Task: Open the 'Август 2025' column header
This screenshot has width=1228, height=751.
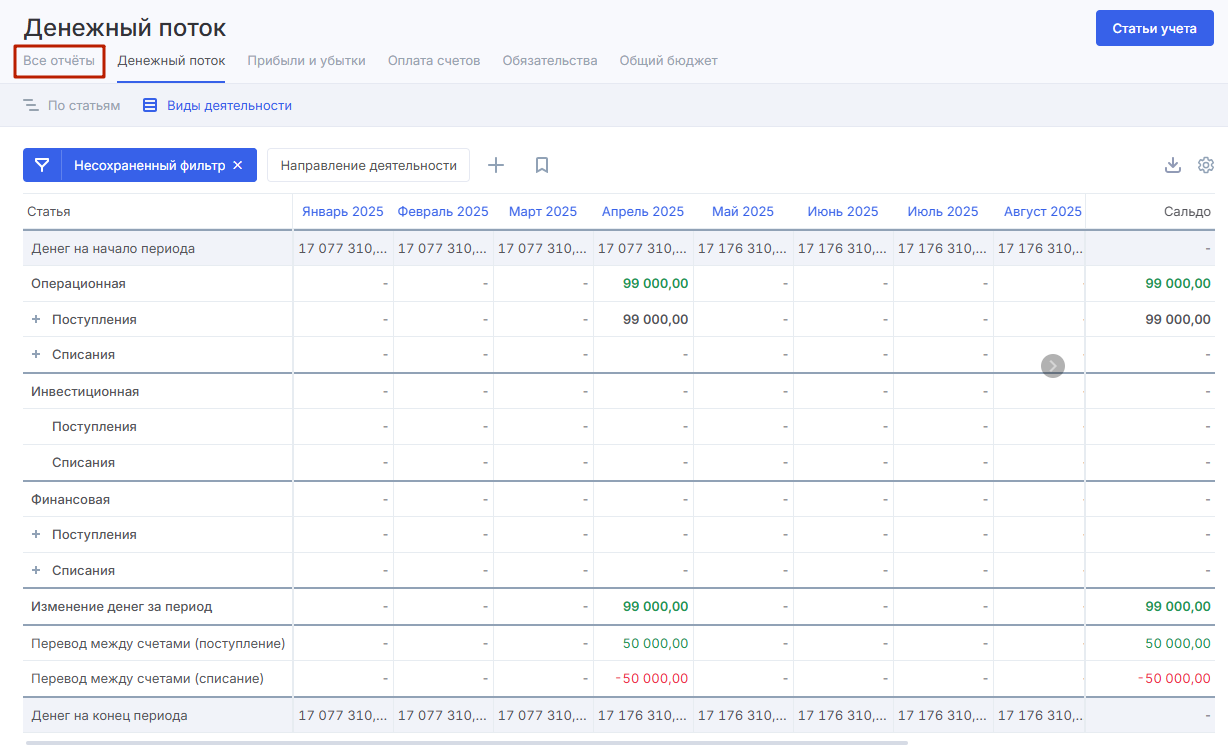Action: (x=1043, y=212)
